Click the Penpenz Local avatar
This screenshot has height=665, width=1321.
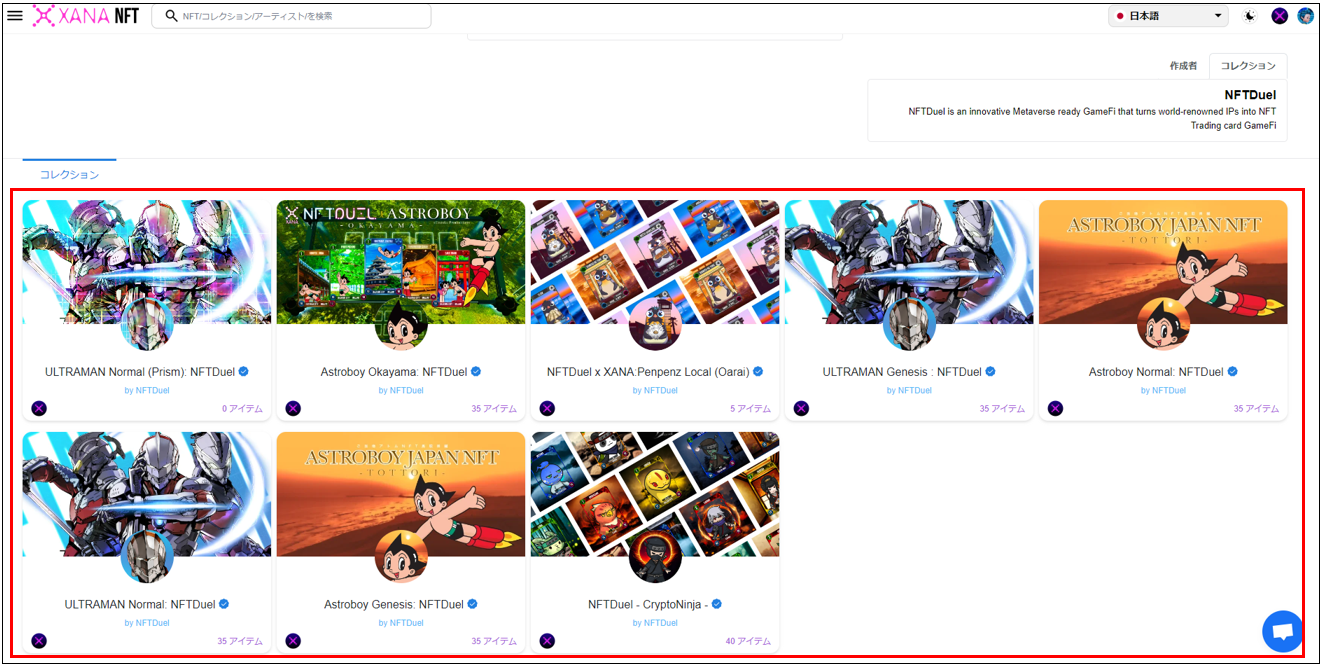(x=655, y=324)
